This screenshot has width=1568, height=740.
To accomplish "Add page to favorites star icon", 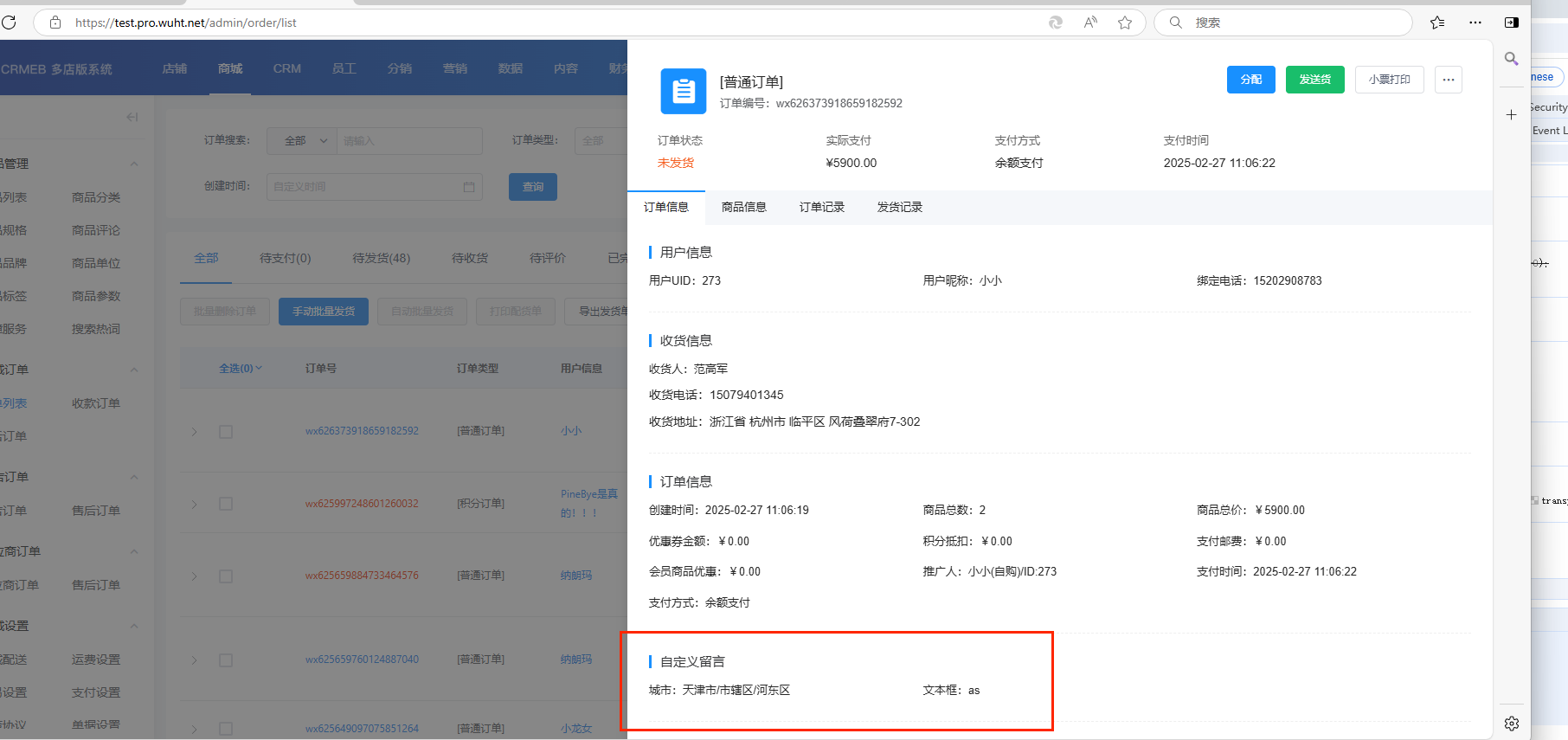I will click(1125, 23).
